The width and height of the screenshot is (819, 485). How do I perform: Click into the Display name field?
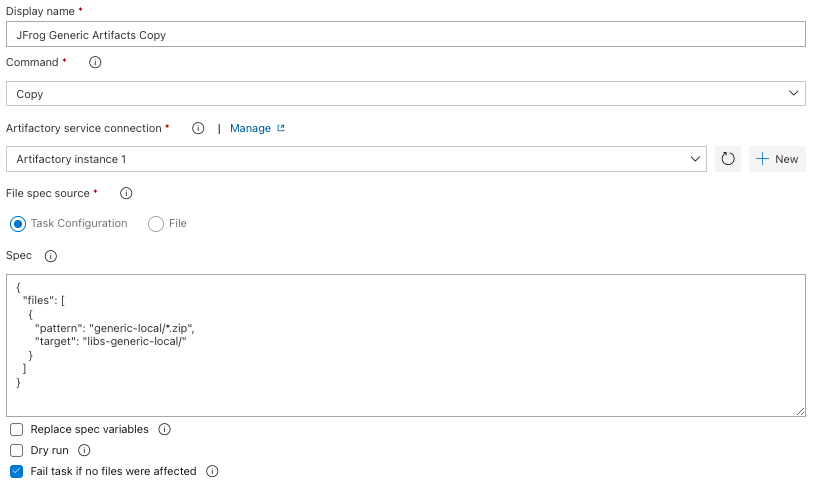[x=405, y=34]
